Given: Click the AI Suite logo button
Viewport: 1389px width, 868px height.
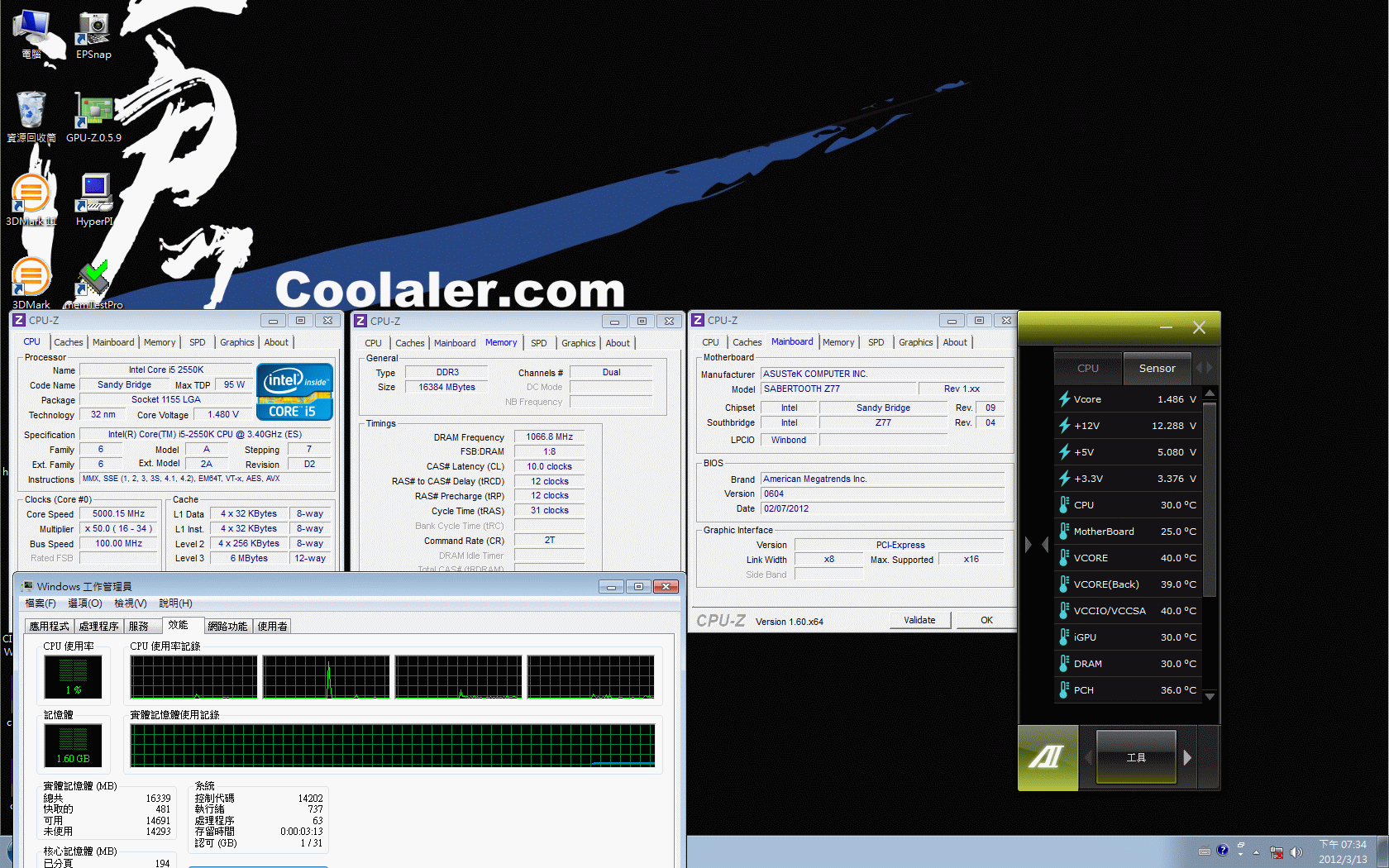Looking at the screenshot, I should pyautogui.click(x=1047, y=757).
